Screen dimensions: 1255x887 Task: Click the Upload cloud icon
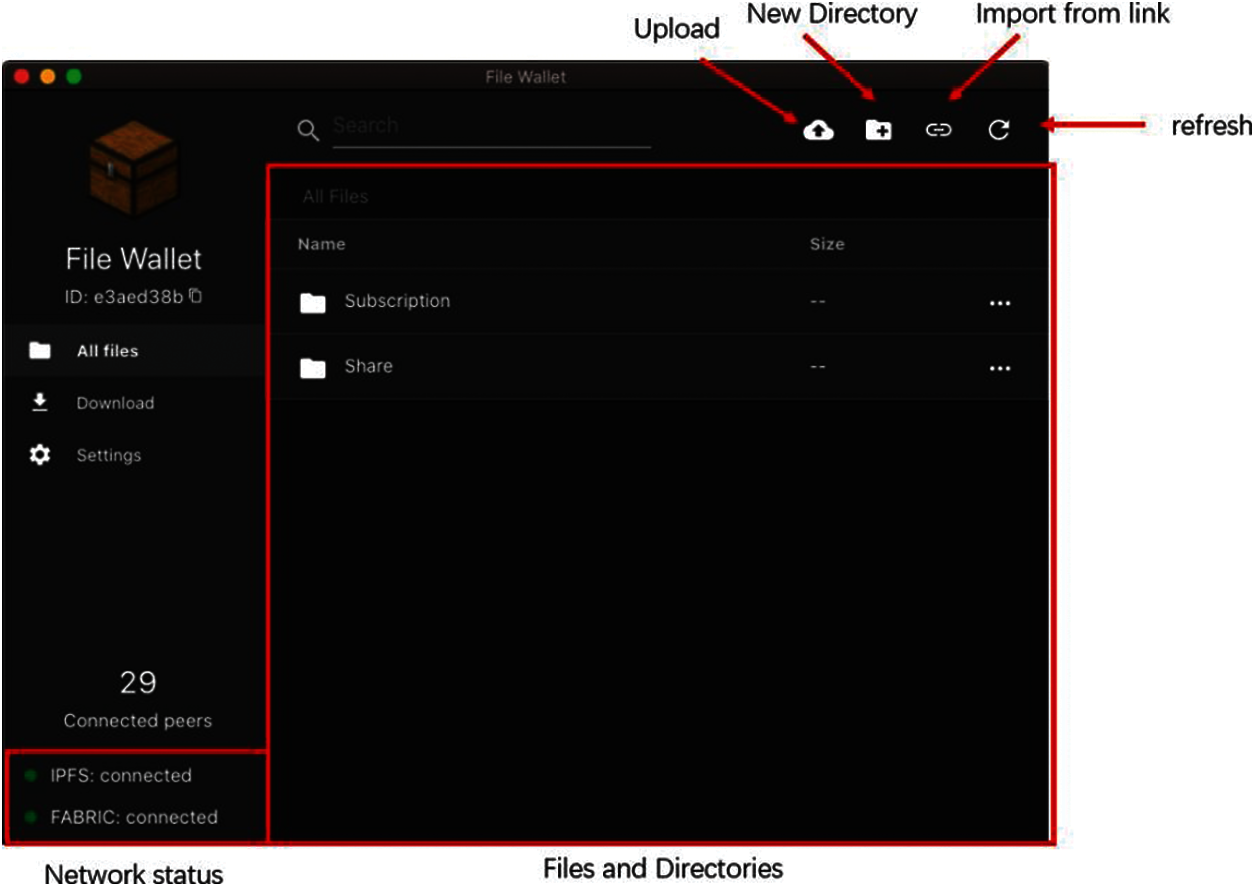pos(818,130)
